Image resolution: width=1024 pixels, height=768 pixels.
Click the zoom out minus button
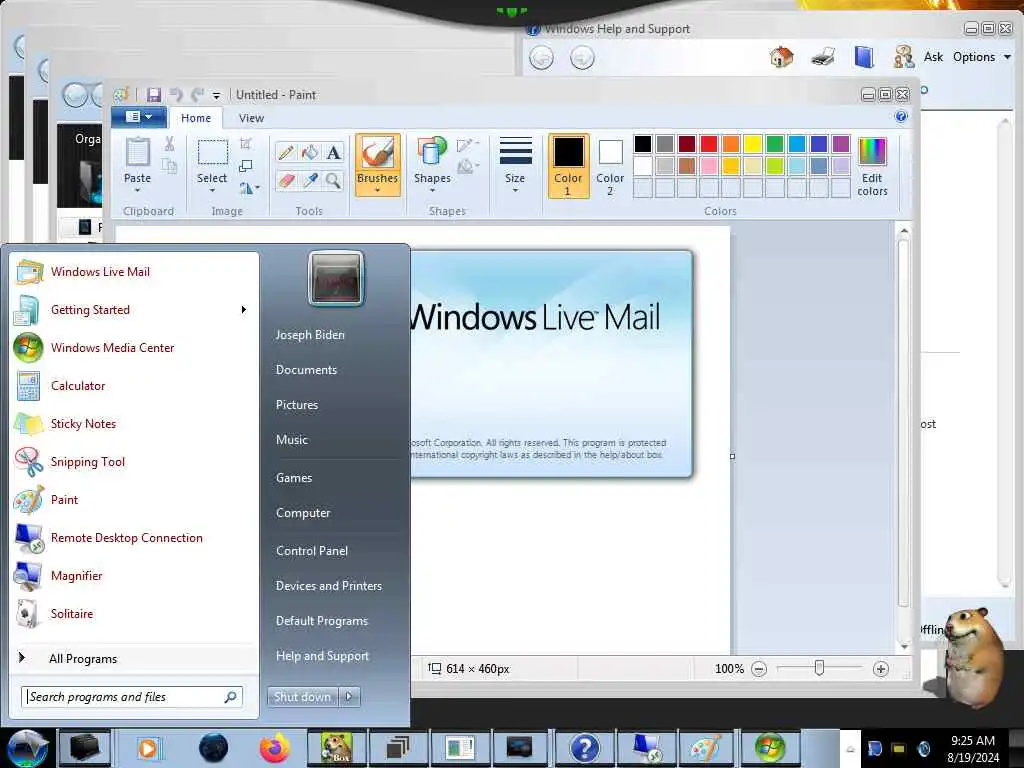tap(759, 669)
